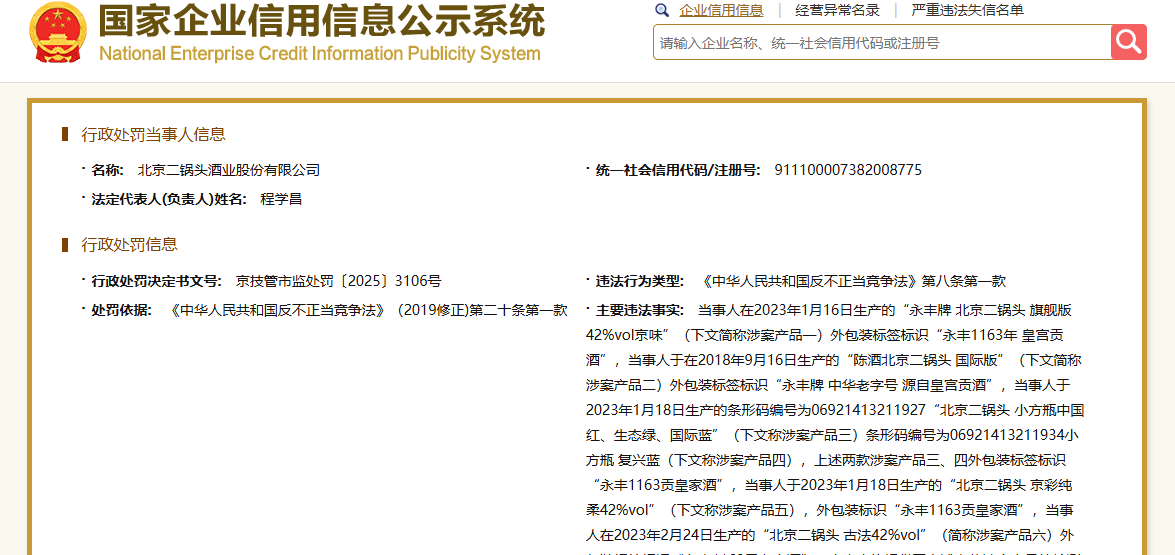The image size is (1175, 555).
Task: Open the 经营异常名录 tab
Action: point(837,11)
